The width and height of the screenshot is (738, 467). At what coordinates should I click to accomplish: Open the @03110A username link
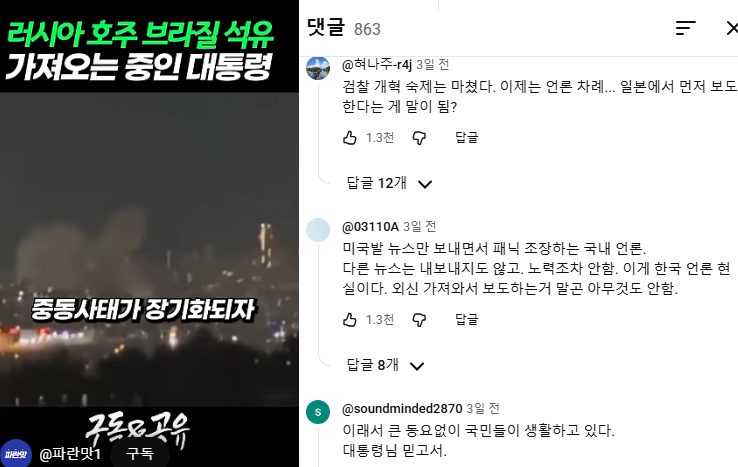[x=370, y=227]
